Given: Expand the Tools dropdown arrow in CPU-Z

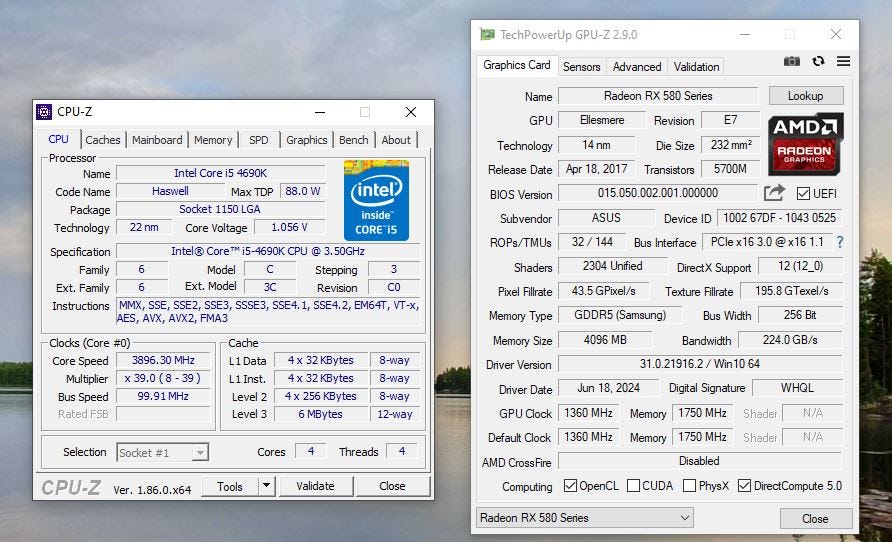Looking at the screenshot, I should (x=266, y=486).
